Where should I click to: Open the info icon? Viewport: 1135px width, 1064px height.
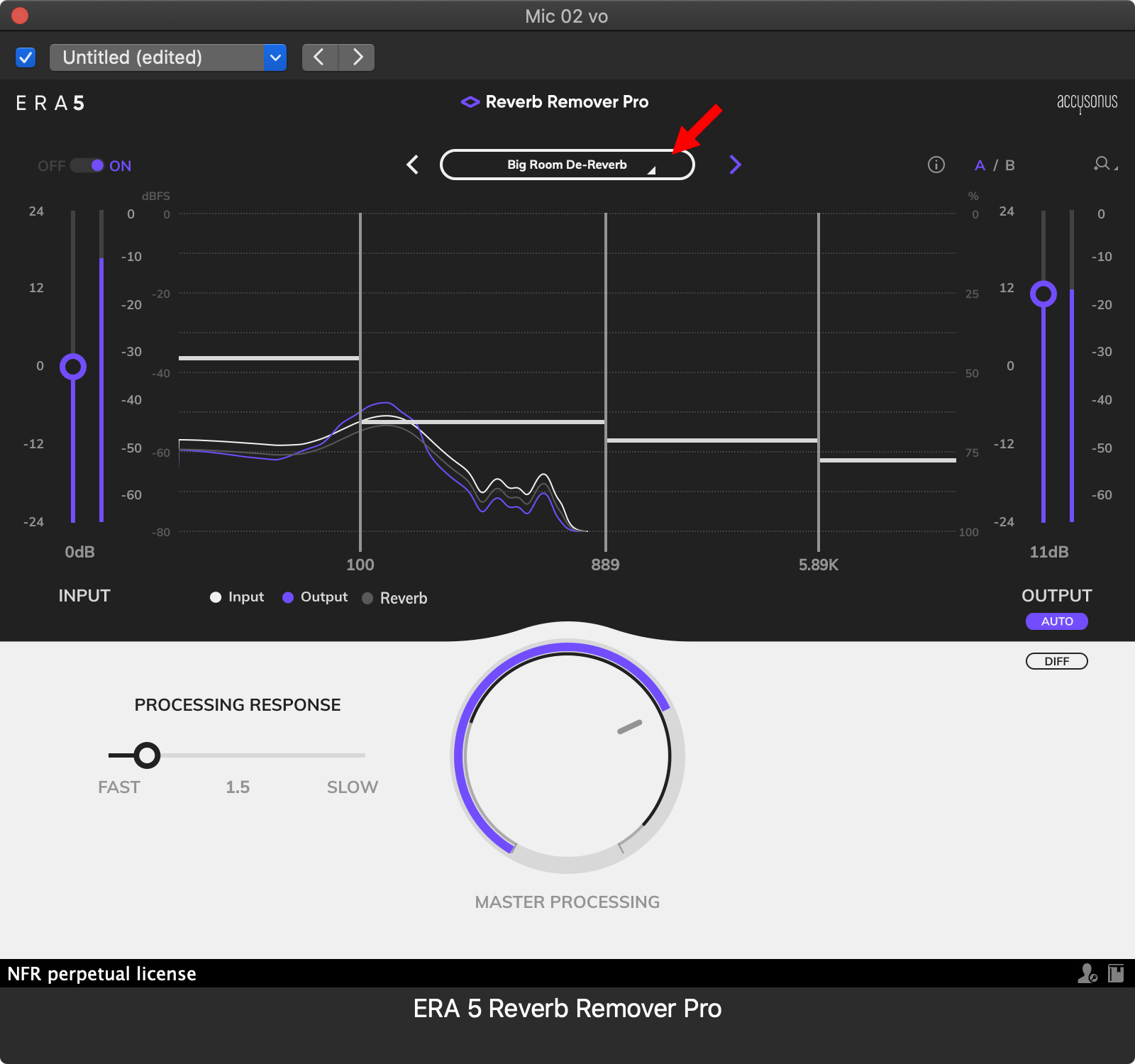coord(936,165)
